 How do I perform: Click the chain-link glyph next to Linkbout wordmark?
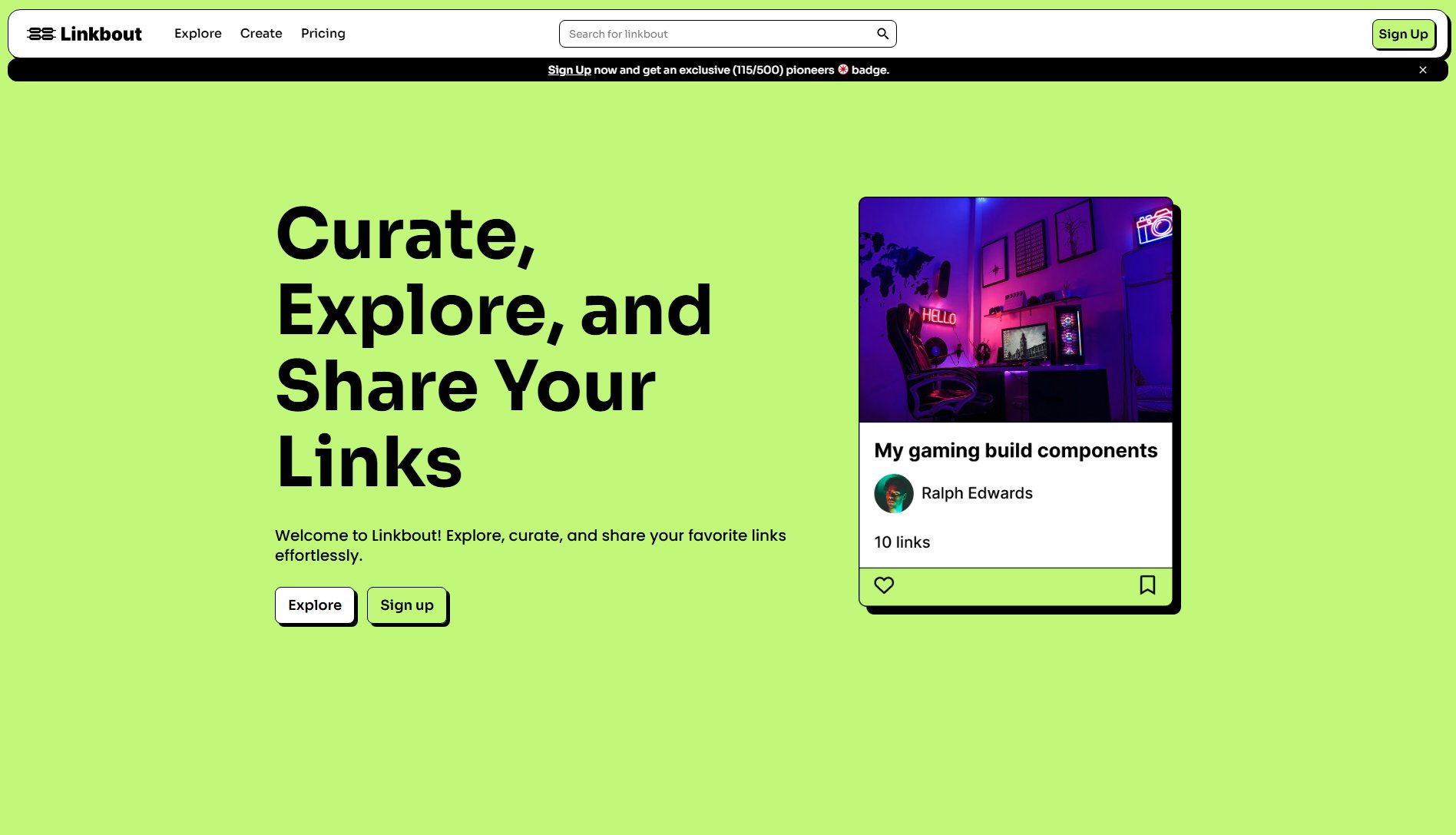coord(42,33)
